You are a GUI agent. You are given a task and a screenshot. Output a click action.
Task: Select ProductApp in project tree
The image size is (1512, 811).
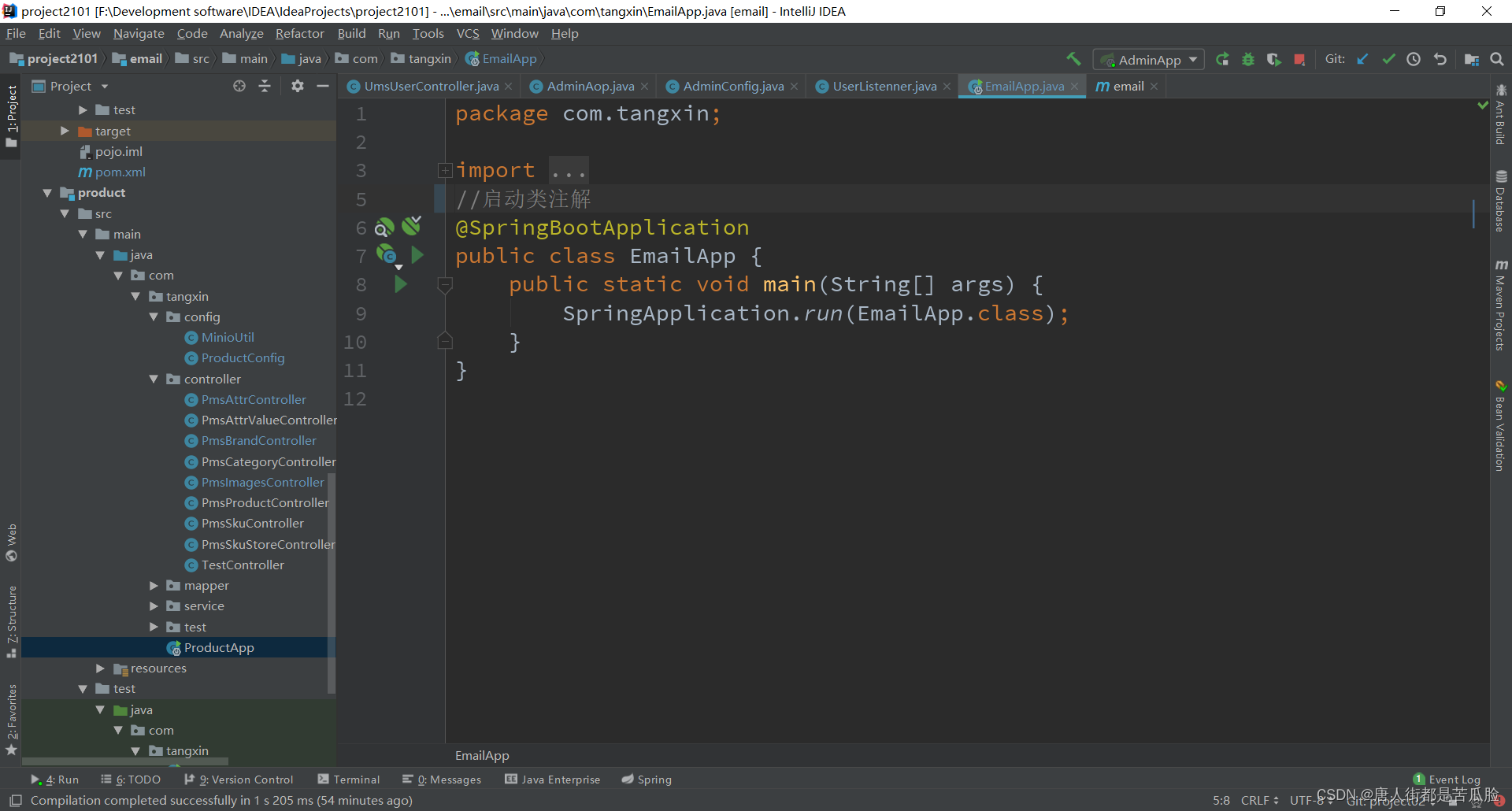click(x=178, y=647)
